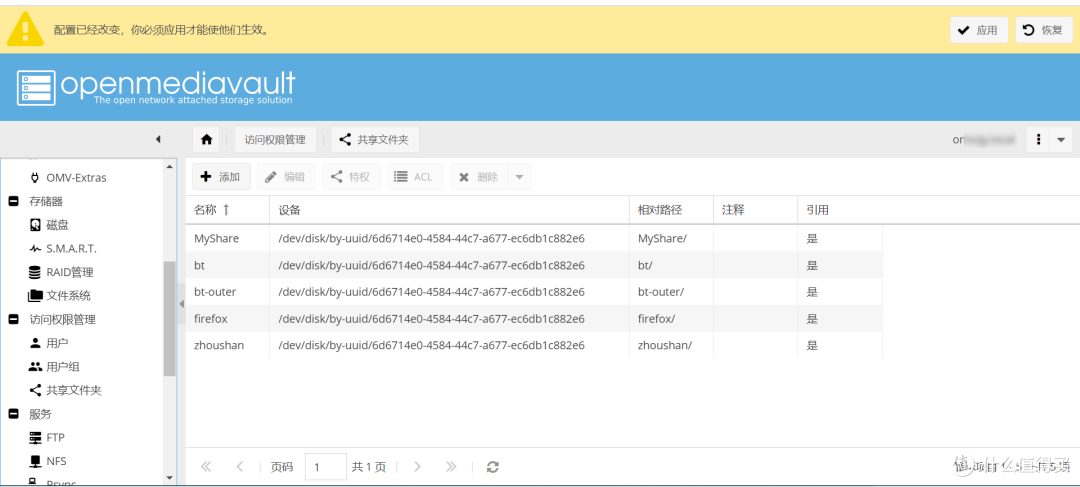Click the warning triangle icon
The width and height of the screenshot is (1080, 487).
(x=25, y=29)
